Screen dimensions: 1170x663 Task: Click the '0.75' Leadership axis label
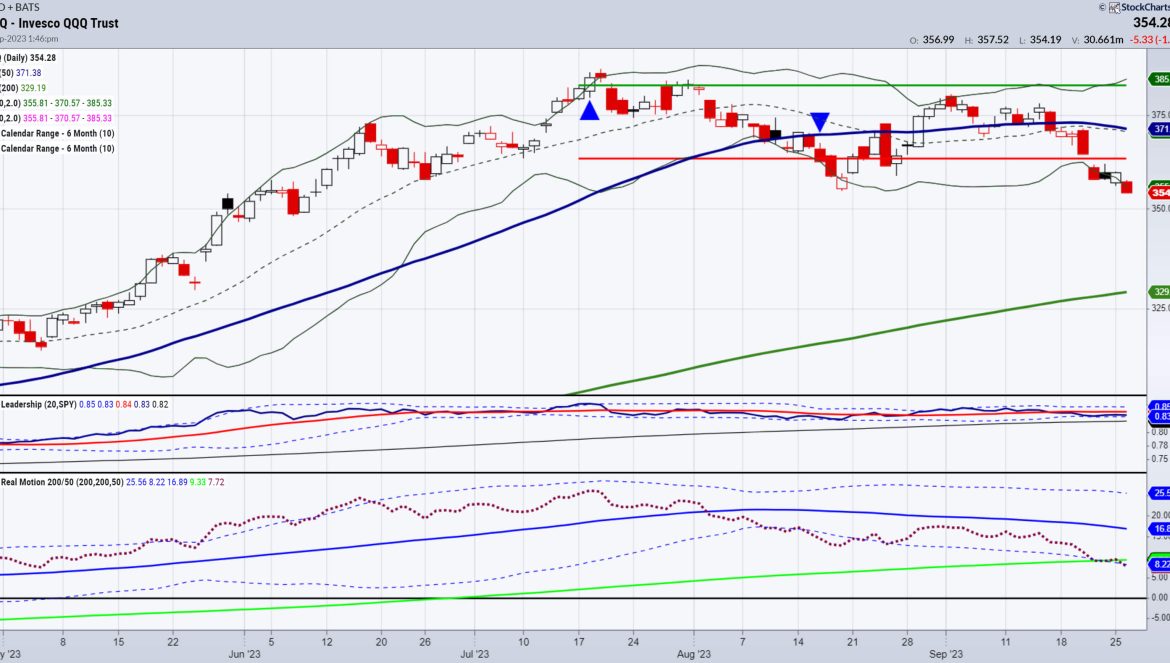[x=1160, y=459]
